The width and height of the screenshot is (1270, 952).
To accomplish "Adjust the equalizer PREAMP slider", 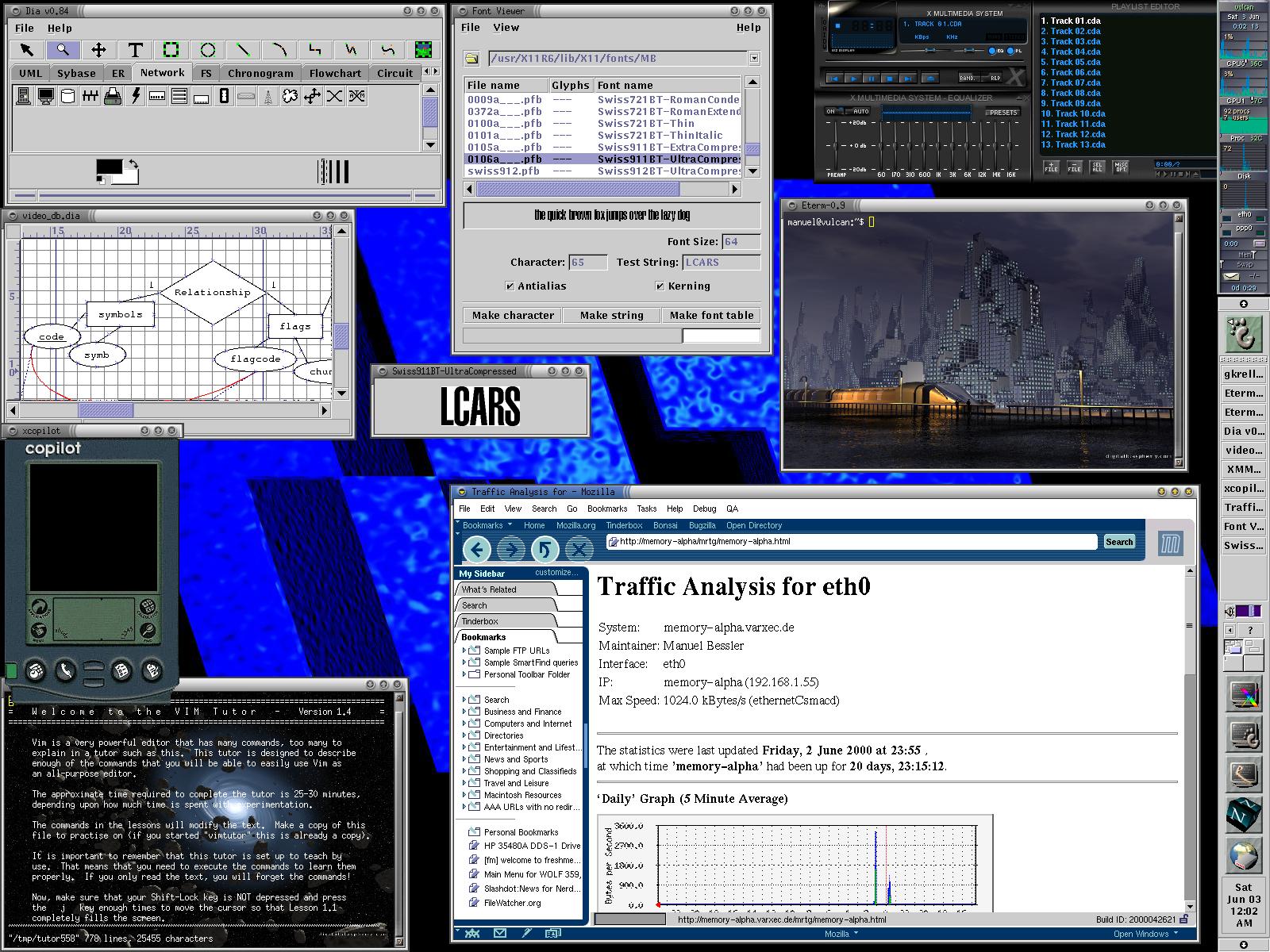I will tap(836, 145).
